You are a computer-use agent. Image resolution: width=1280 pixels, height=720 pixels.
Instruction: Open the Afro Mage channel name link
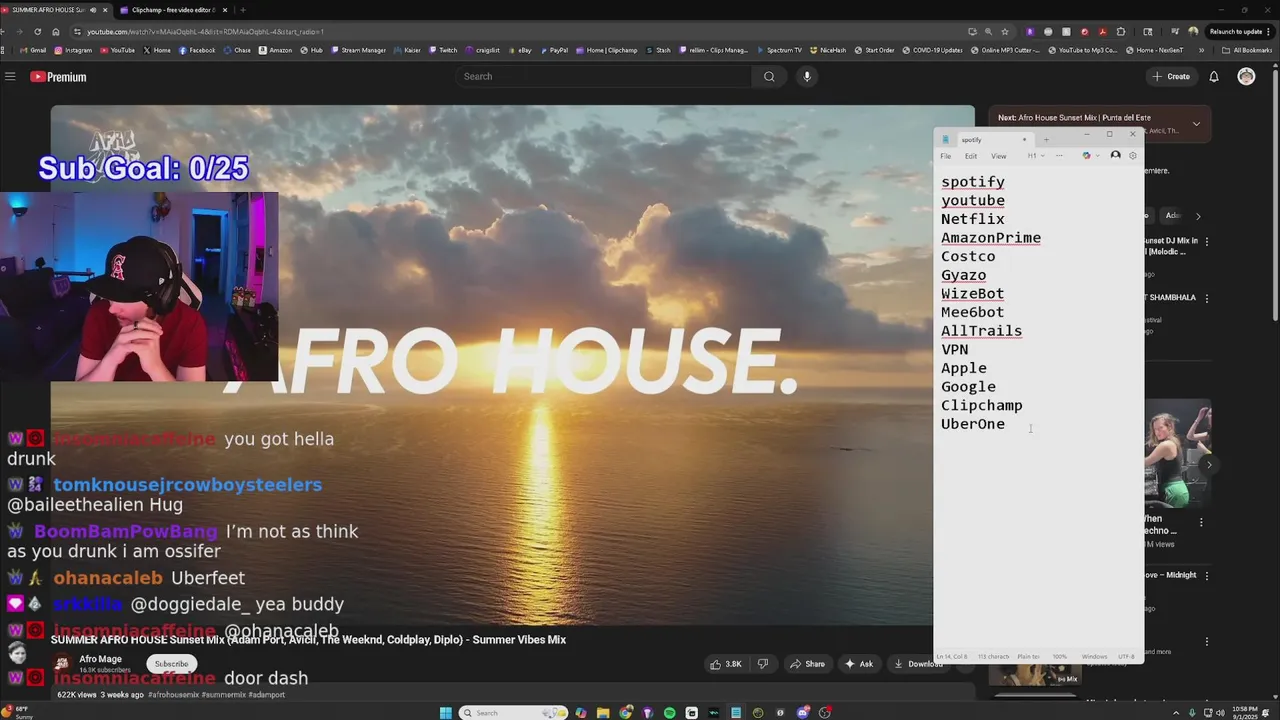(100, 659)
